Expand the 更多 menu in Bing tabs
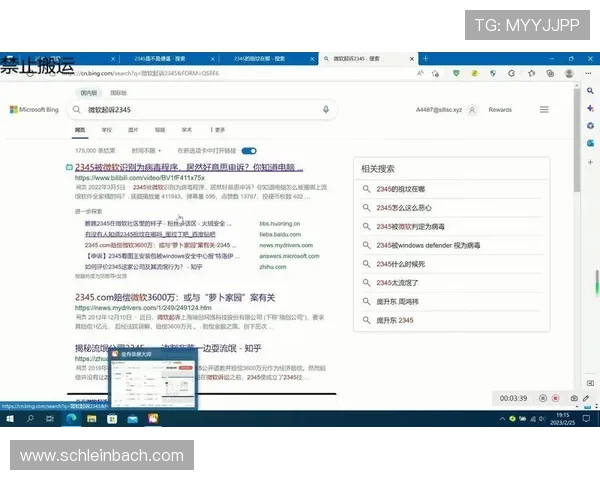Viewport: 600px width, 480px height. point(217,130)
